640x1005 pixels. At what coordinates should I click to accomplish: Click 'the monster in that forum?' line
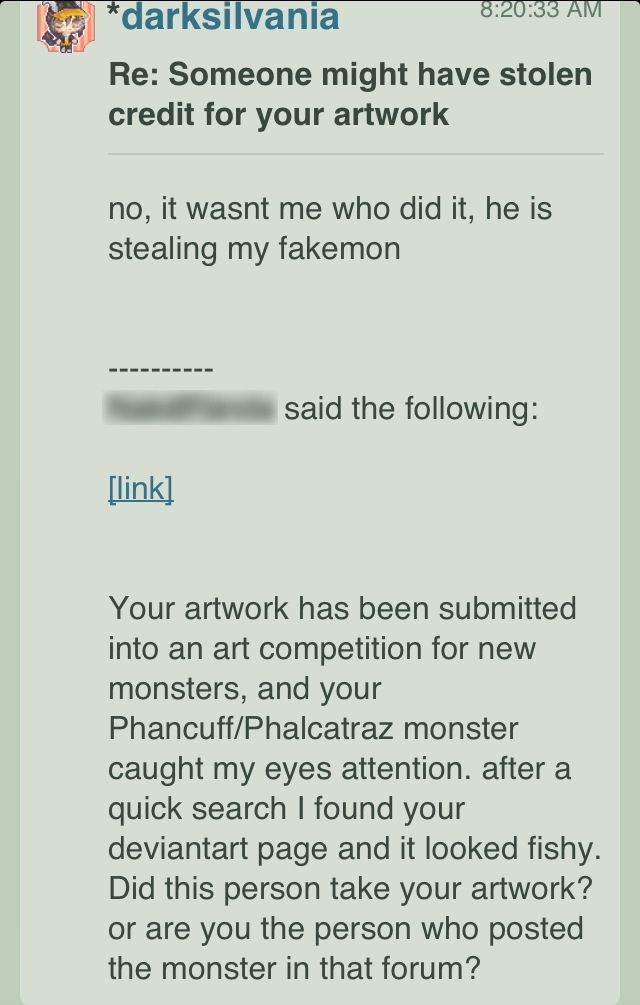click(x=294, y=968)
